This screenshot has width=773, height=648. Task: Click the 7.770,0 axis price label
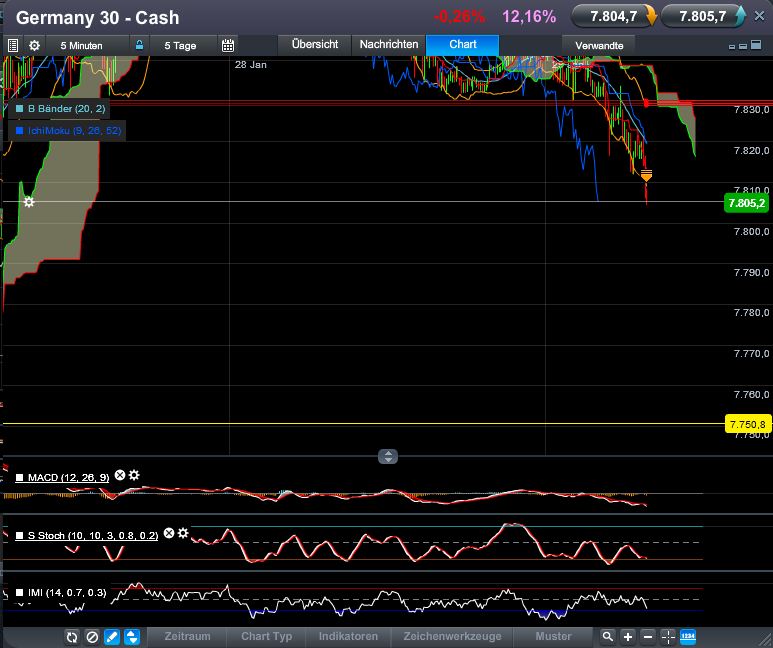point(751,354)
